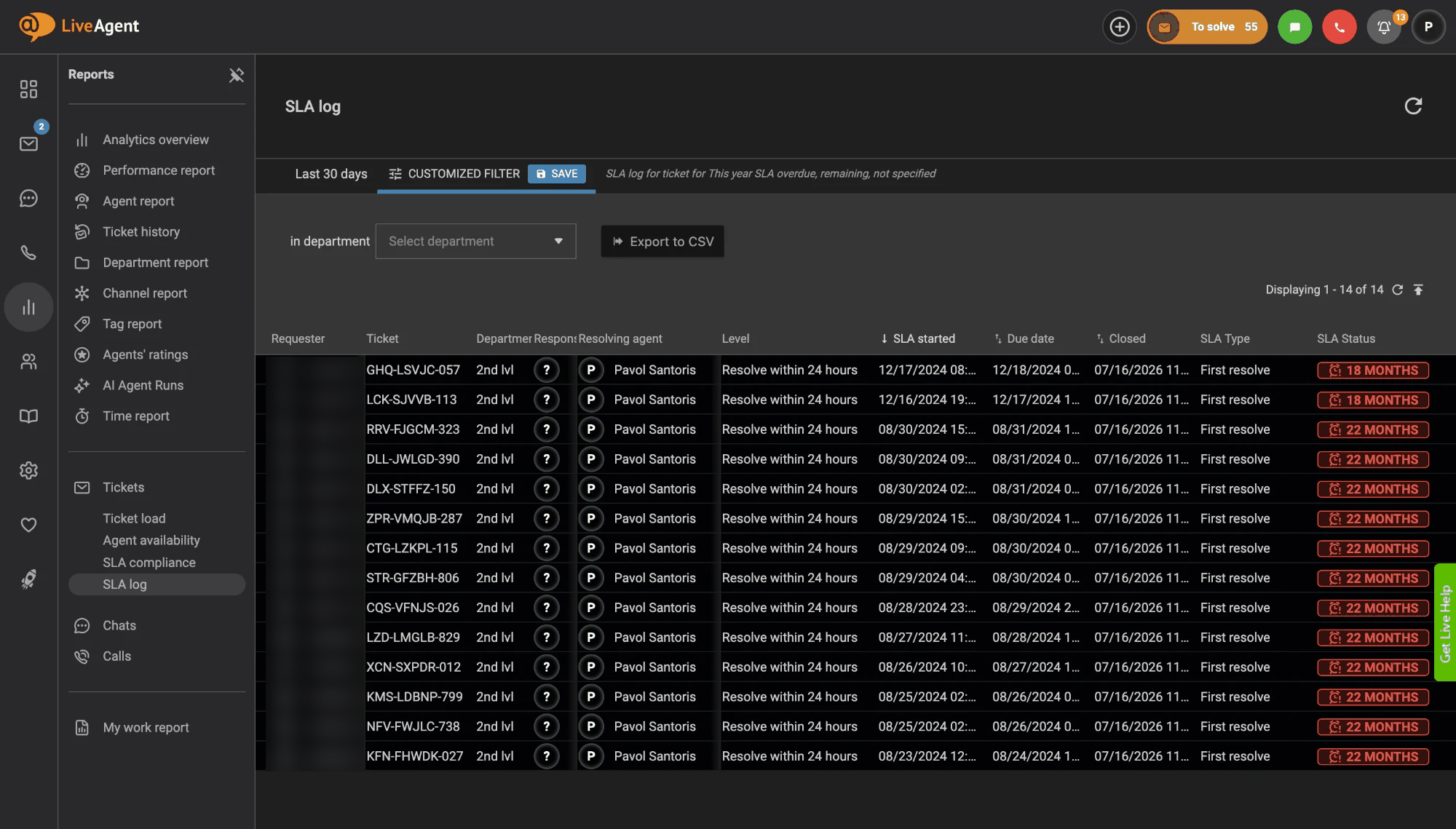Image resolution: width=1456 pixels, height=829 pixels.
Task: Sort by SLA started column
Action: 917,338
